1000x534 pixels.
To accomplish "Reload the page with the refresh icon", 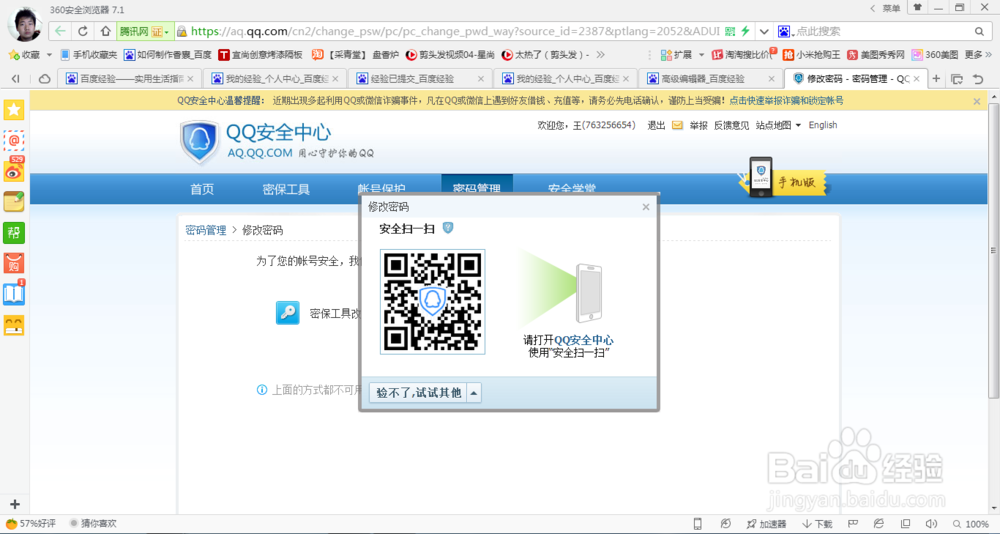I will (x=83, y=31).
